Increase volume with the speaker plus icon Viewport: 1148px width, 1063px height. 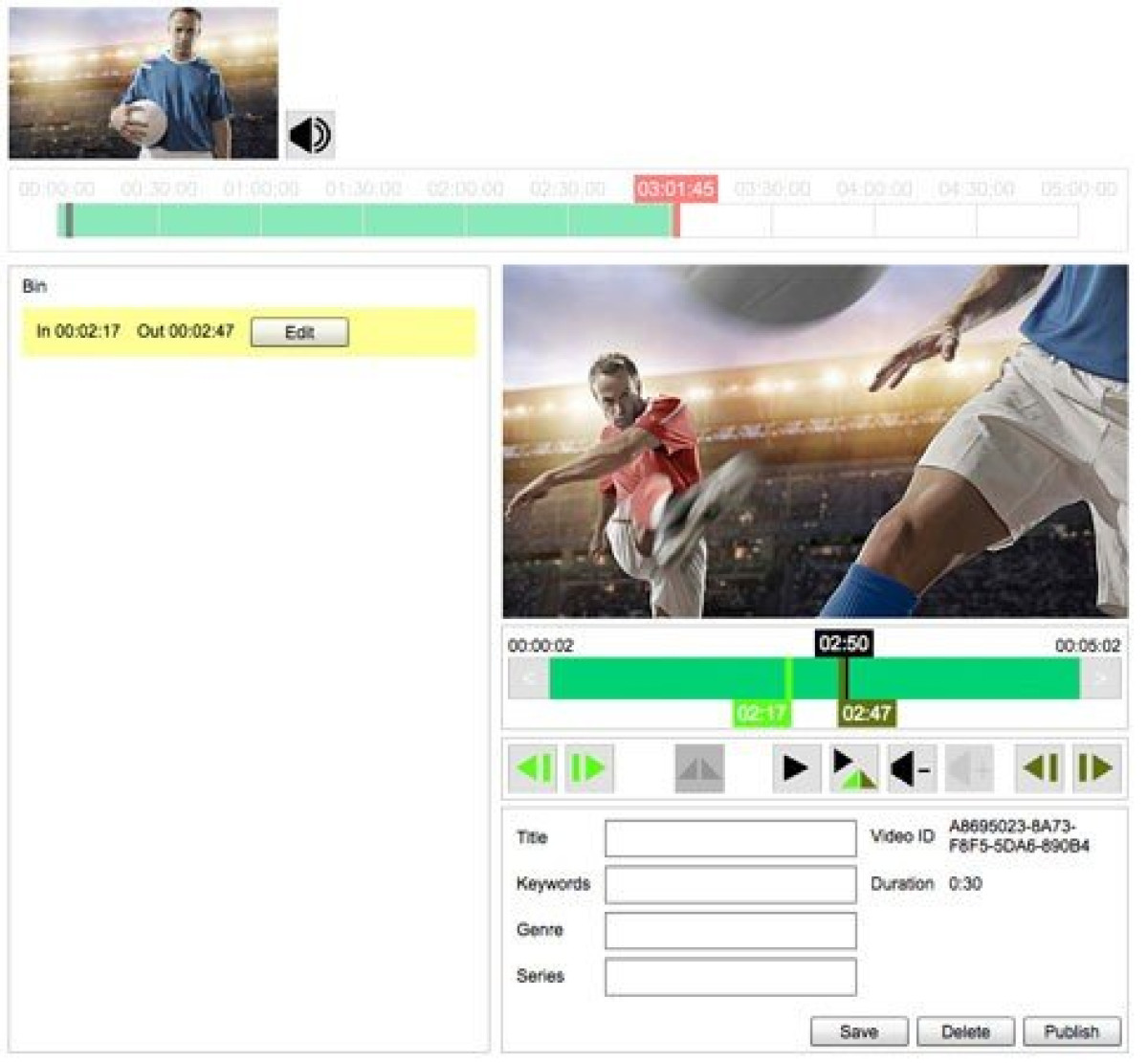coord(969,768)
